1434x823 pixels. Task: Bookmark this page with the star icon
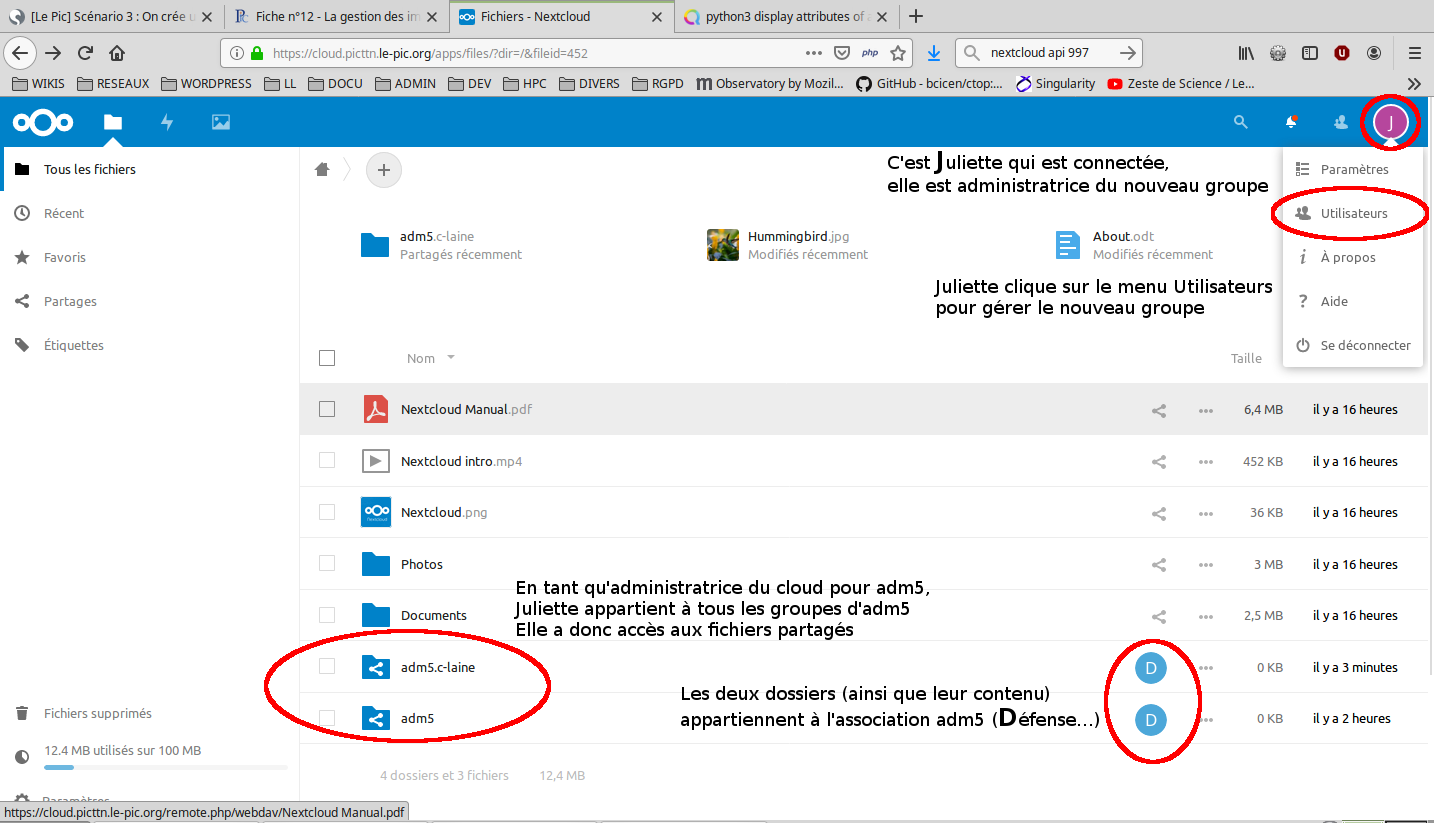[898, 53]
